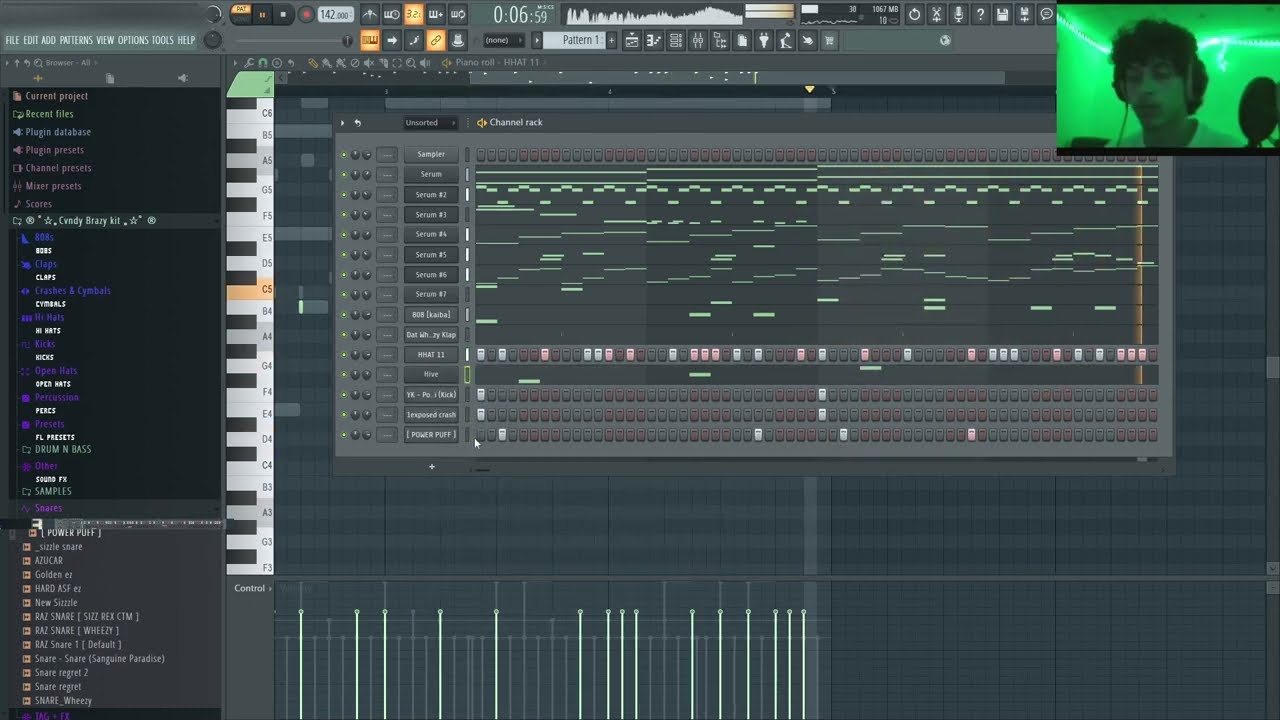Click the C5 piano key in piano roll
The width and height of the screenshot is (1280, 720).
pos(250,290)
